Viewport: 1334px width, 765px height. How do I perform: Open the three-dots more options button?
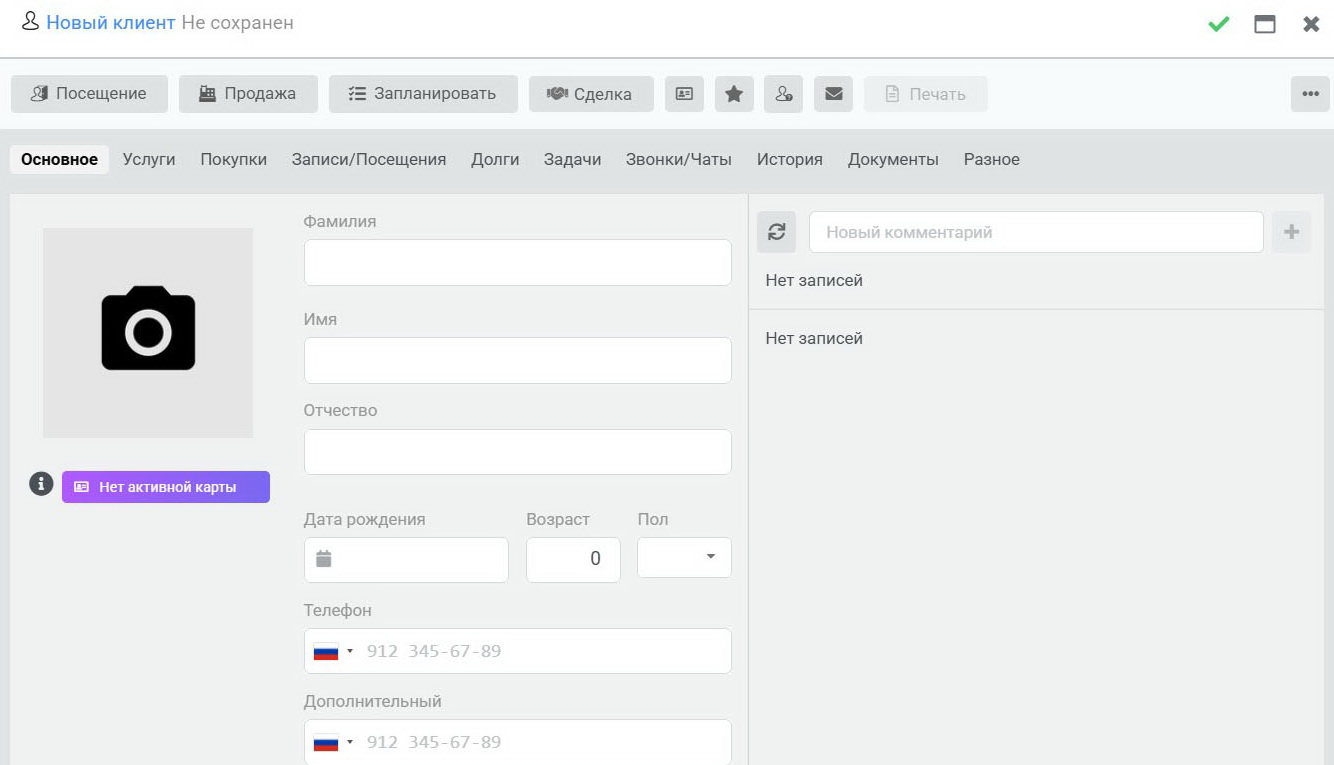point(1310,94)
